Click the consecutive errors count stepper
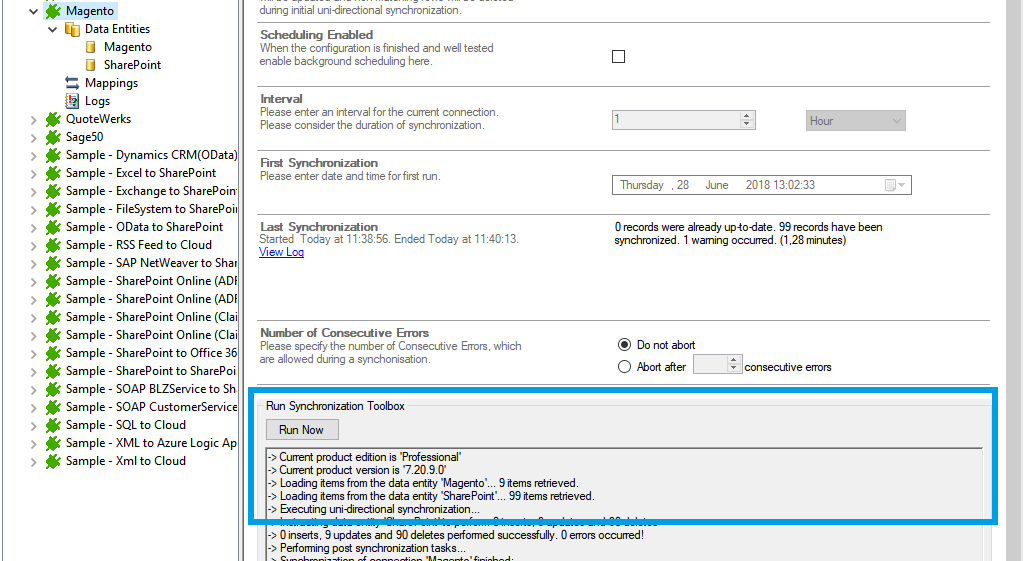Screen dimensions: 1024x561 click(734, 365)
